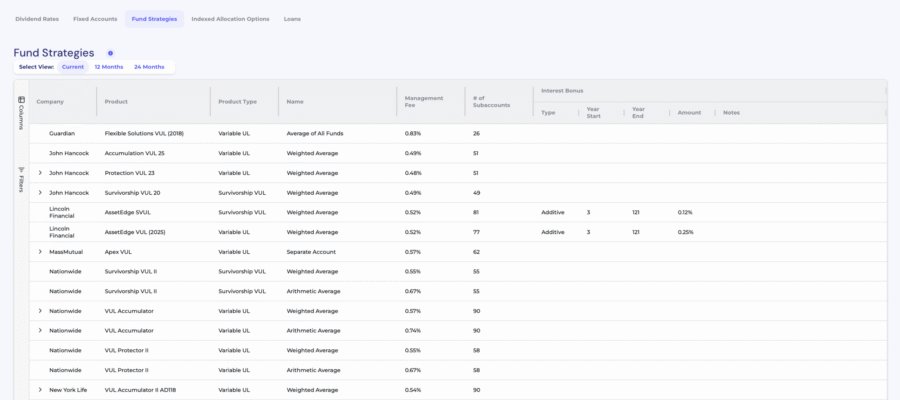Expand the New York Life VUL Accumulator row
900x400 pixels.
[40, 390]
